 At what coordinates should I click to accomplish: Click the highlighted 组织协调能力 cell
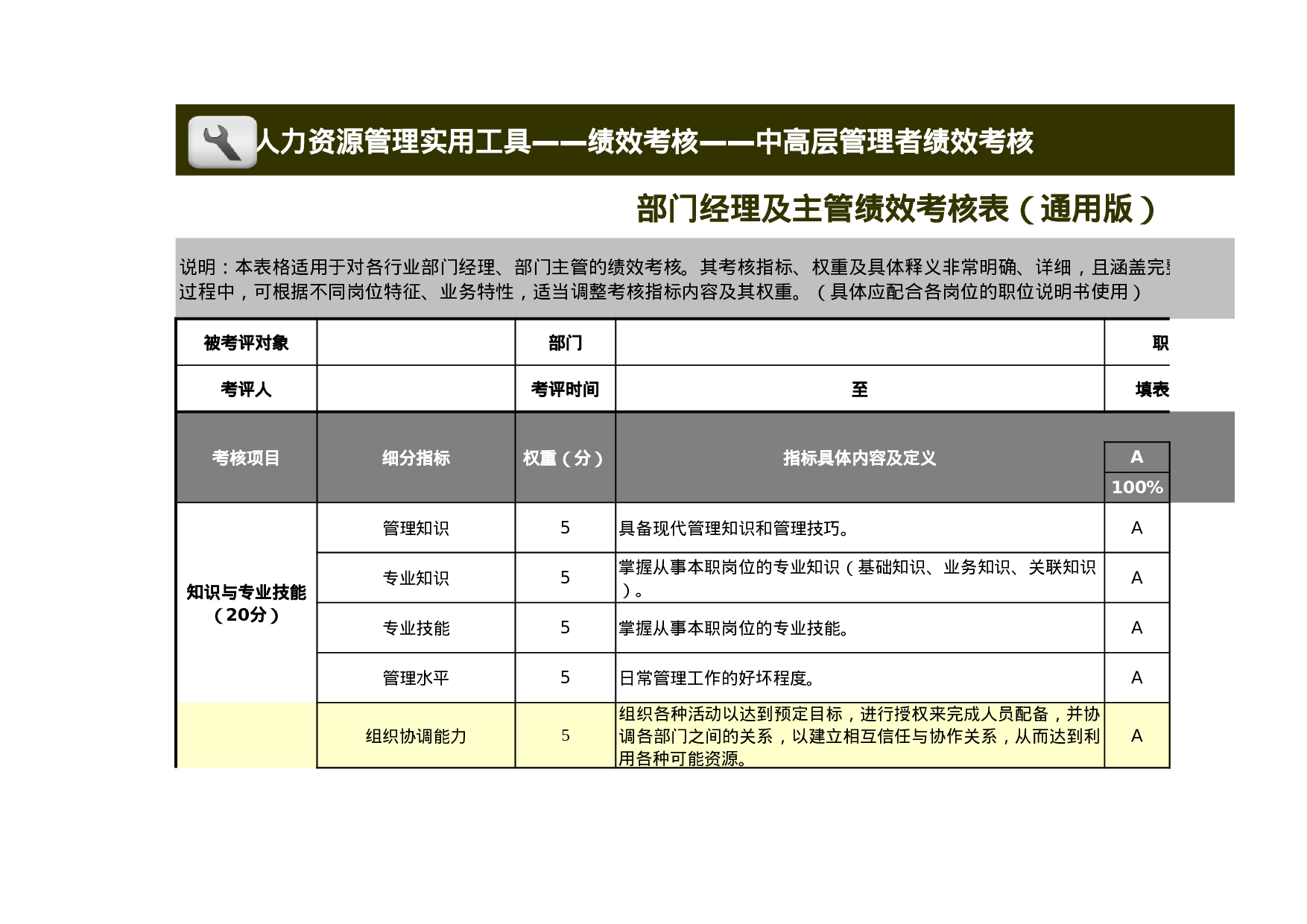click(x=415, y=737)
